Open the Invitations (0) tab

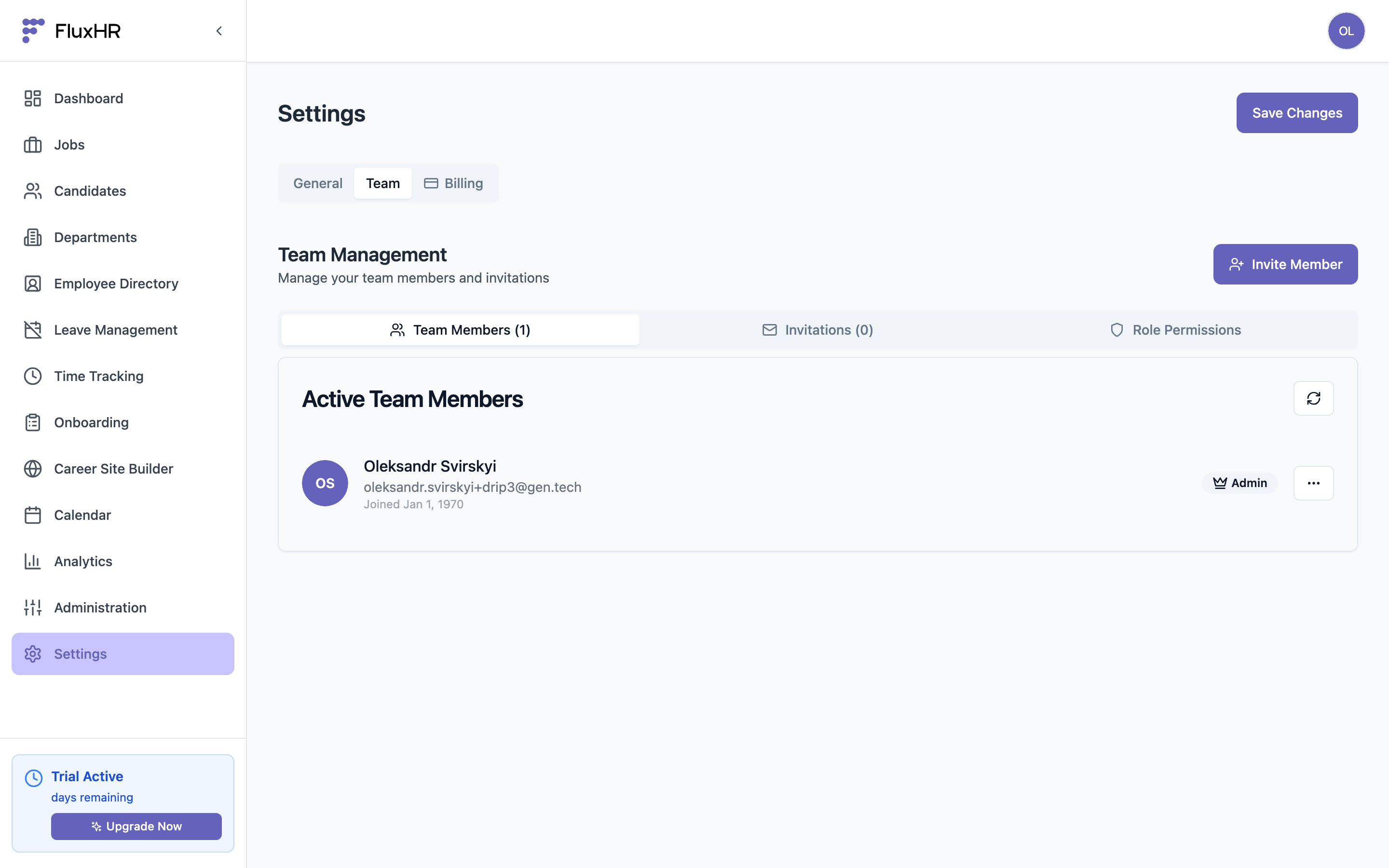(817, 330)
